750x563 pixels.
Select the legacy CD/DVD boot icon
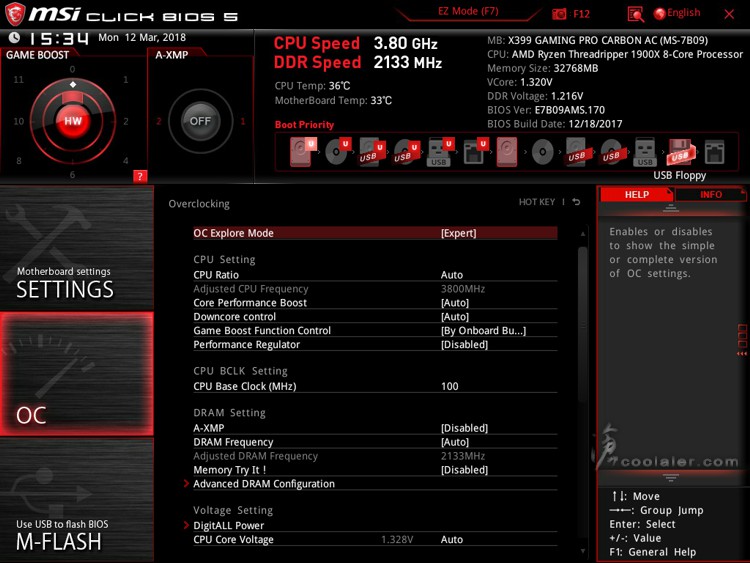(x=542, y=153)
